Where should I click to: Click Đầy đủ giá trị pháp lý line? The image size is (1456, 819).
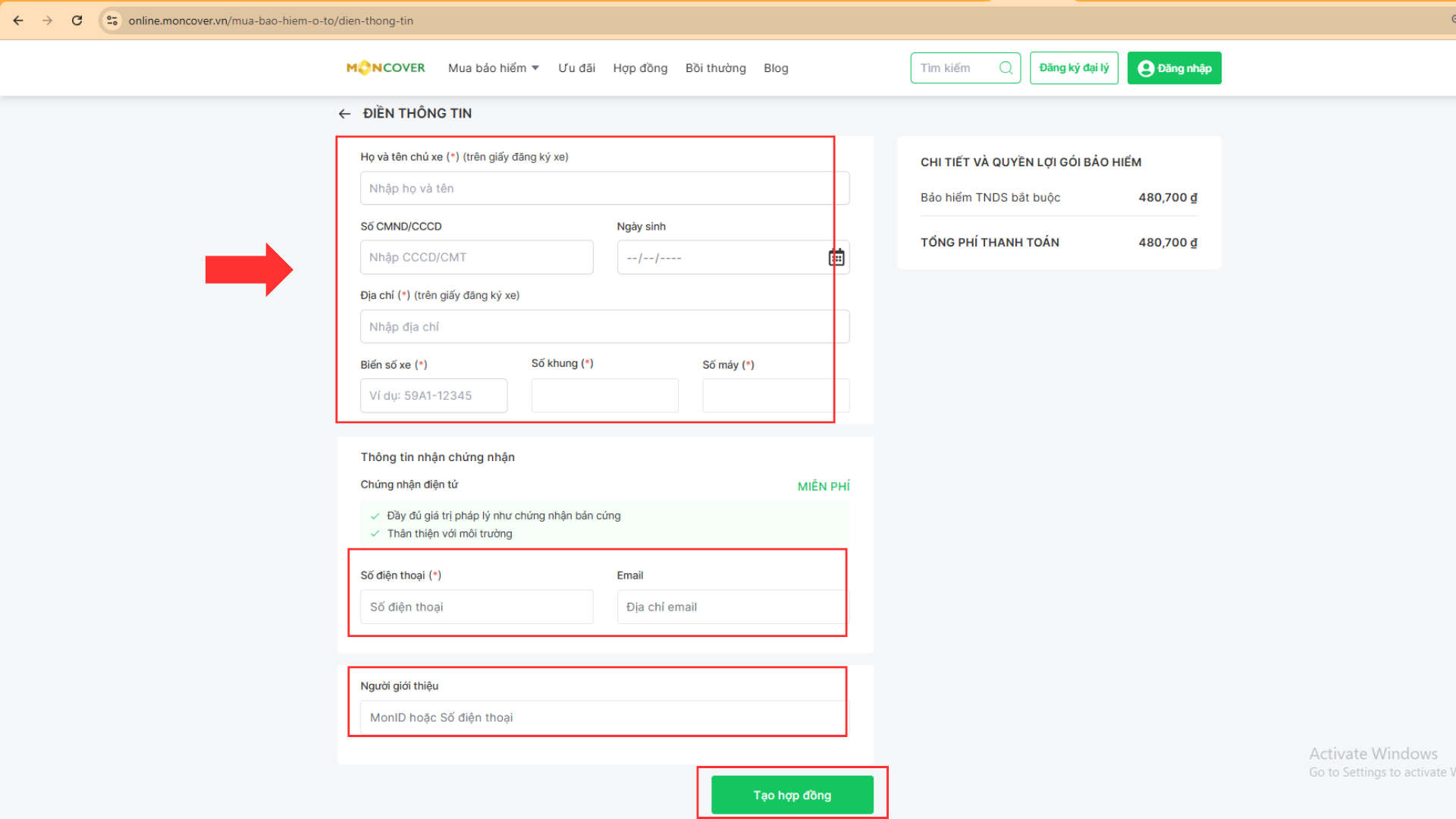(x=504, y=515)
